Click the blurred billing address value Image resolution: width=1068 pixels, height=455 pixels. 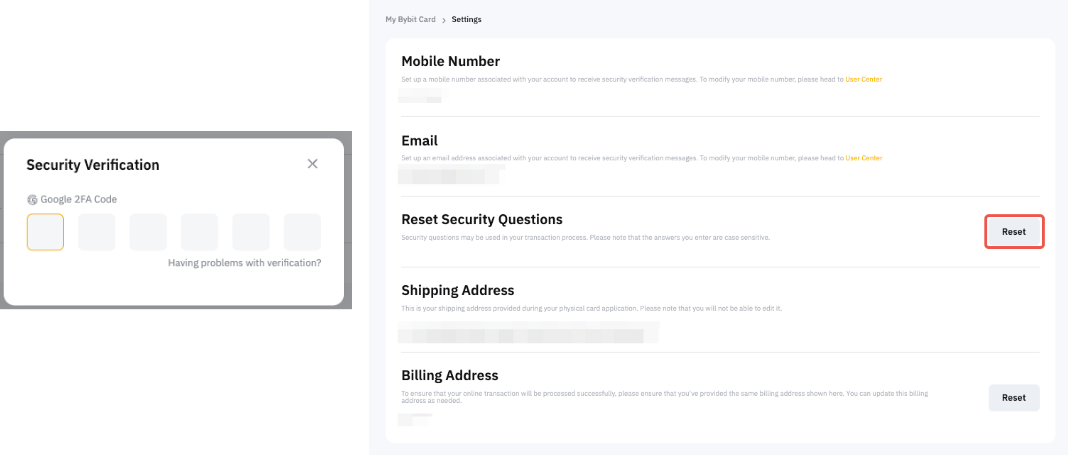[x=414, y=419]
